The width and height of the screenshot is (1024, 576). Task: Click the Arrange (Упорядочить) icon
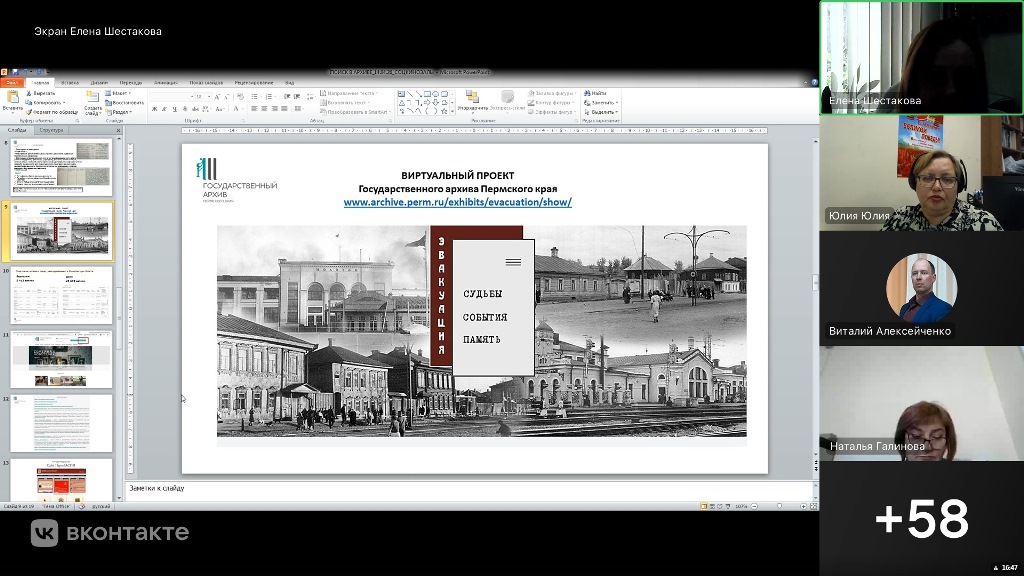click(x=472, y=97)
